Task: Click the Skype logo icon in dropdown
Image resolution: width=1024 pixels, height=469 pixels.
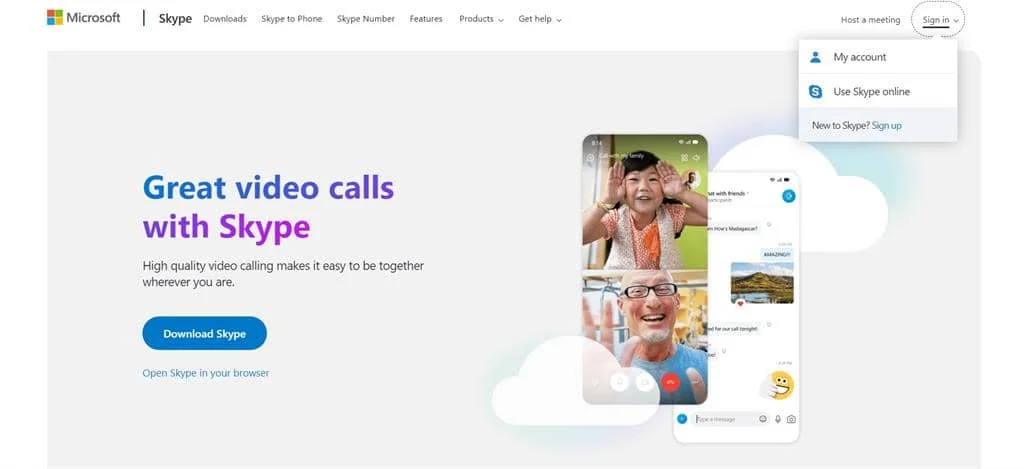Action: click(x=815, y=91)
